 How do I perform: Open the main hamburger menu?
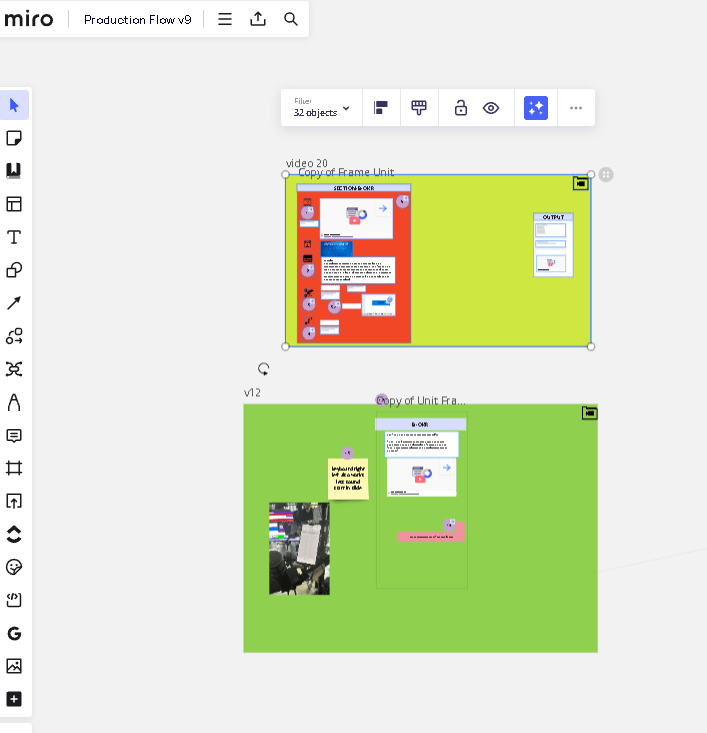click(225, 19)
